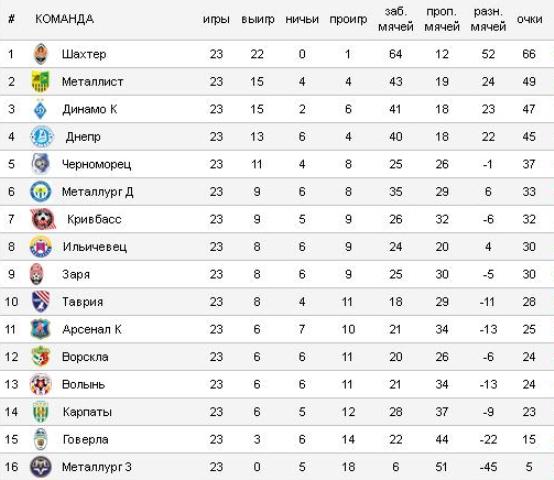
Task: Click the Ворскла team name
Action: 85,357
